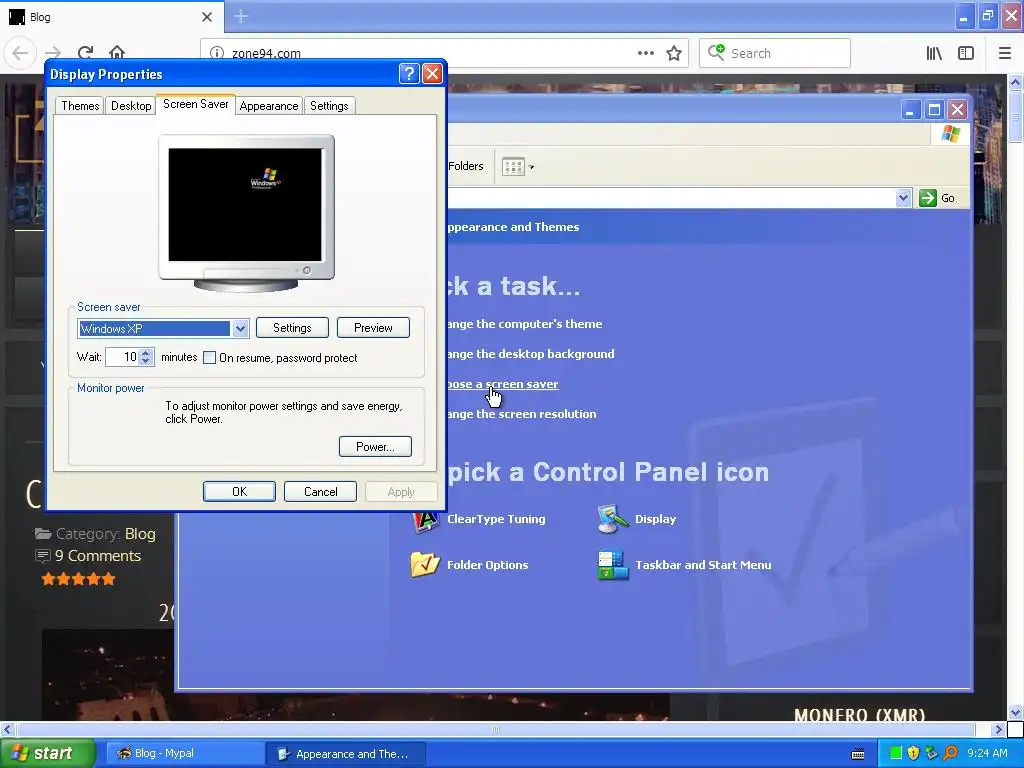This screenshot has height=768, width=1024.
Task: Click the taskbar clock 9:24 AM
Action: [987, 754]
